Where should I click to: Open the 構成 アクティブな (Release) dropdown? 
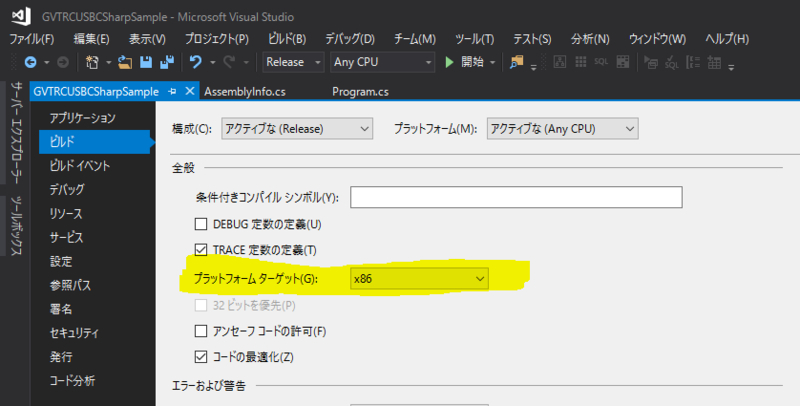pos(297,129)
